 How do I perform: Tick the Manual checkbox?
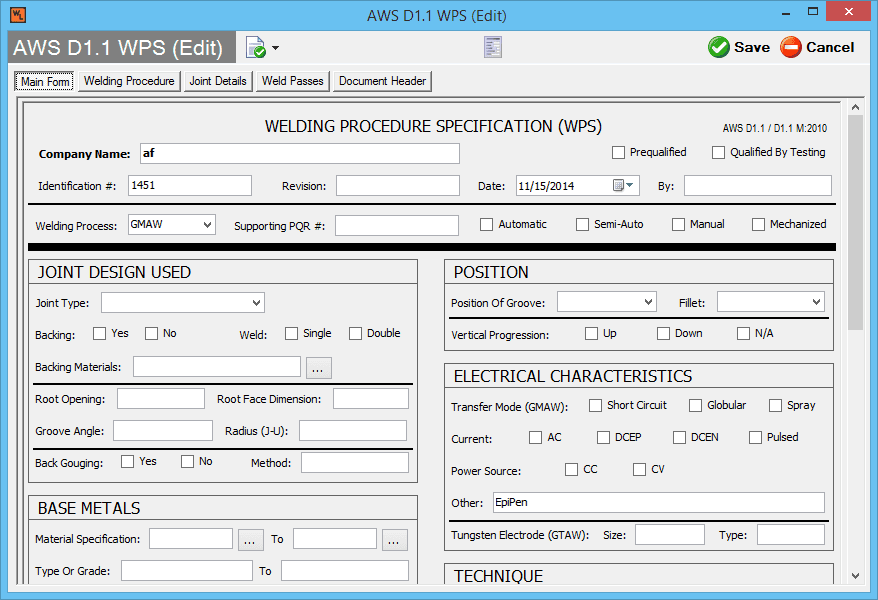pyautogui.click(x=678, y=224)
